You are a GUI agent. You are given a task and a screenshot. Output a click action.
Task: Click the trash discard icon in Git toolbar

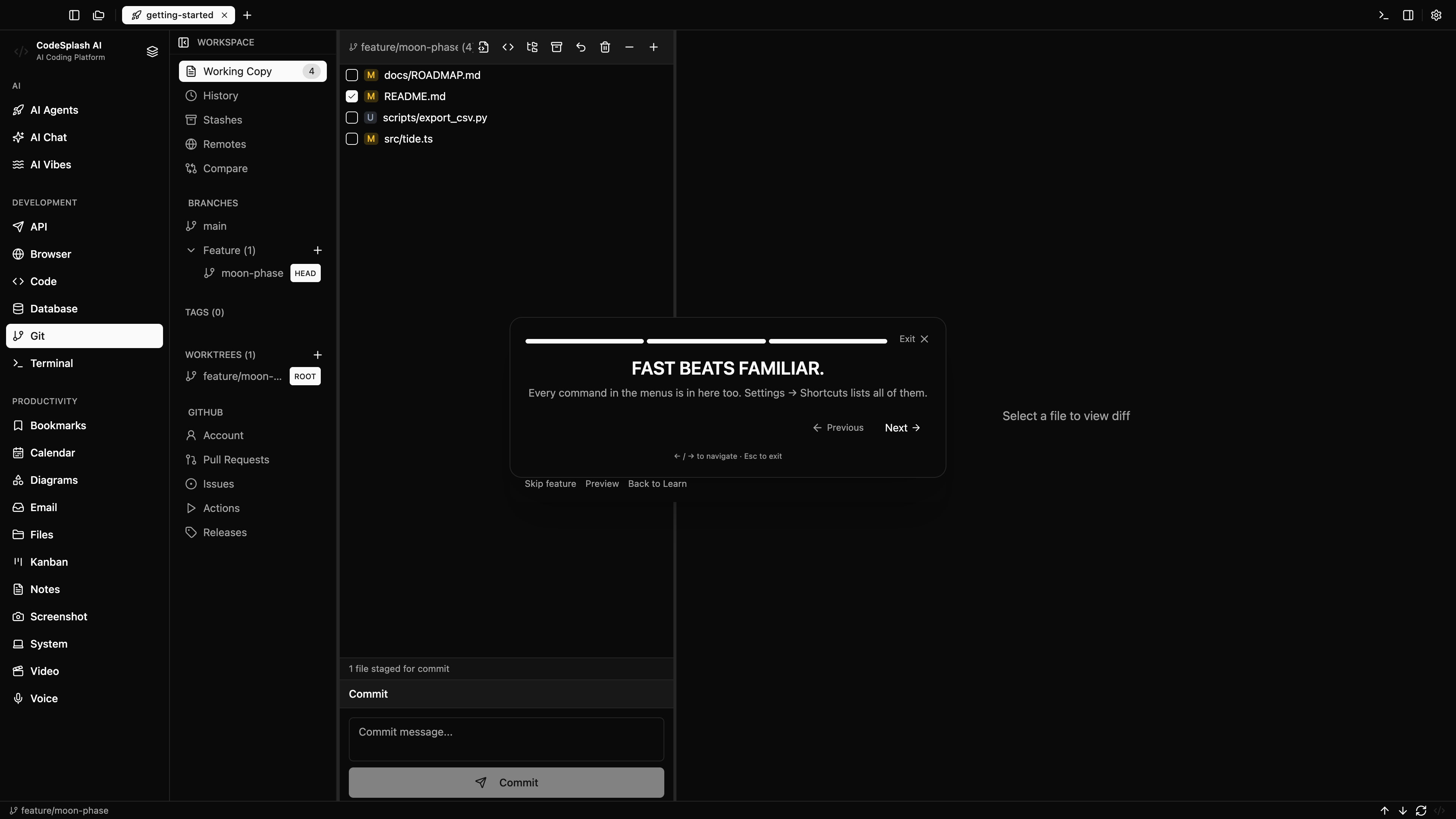tap(606, 47)
